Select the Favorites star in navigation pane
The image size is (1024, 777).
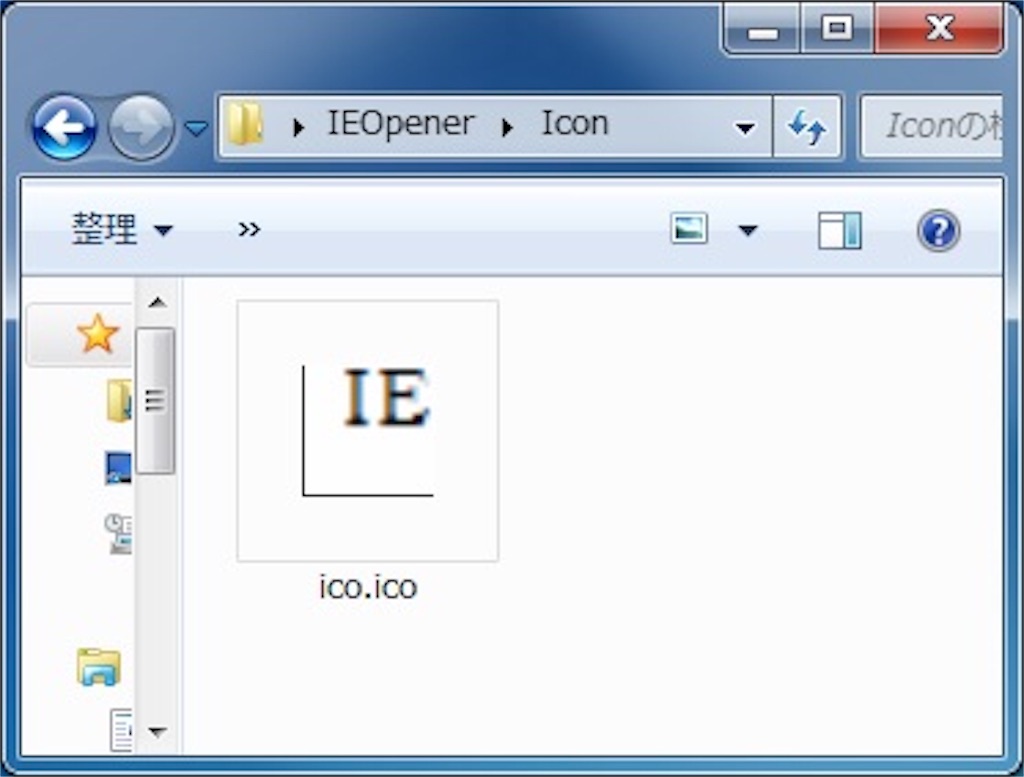(x=98, y=333)
